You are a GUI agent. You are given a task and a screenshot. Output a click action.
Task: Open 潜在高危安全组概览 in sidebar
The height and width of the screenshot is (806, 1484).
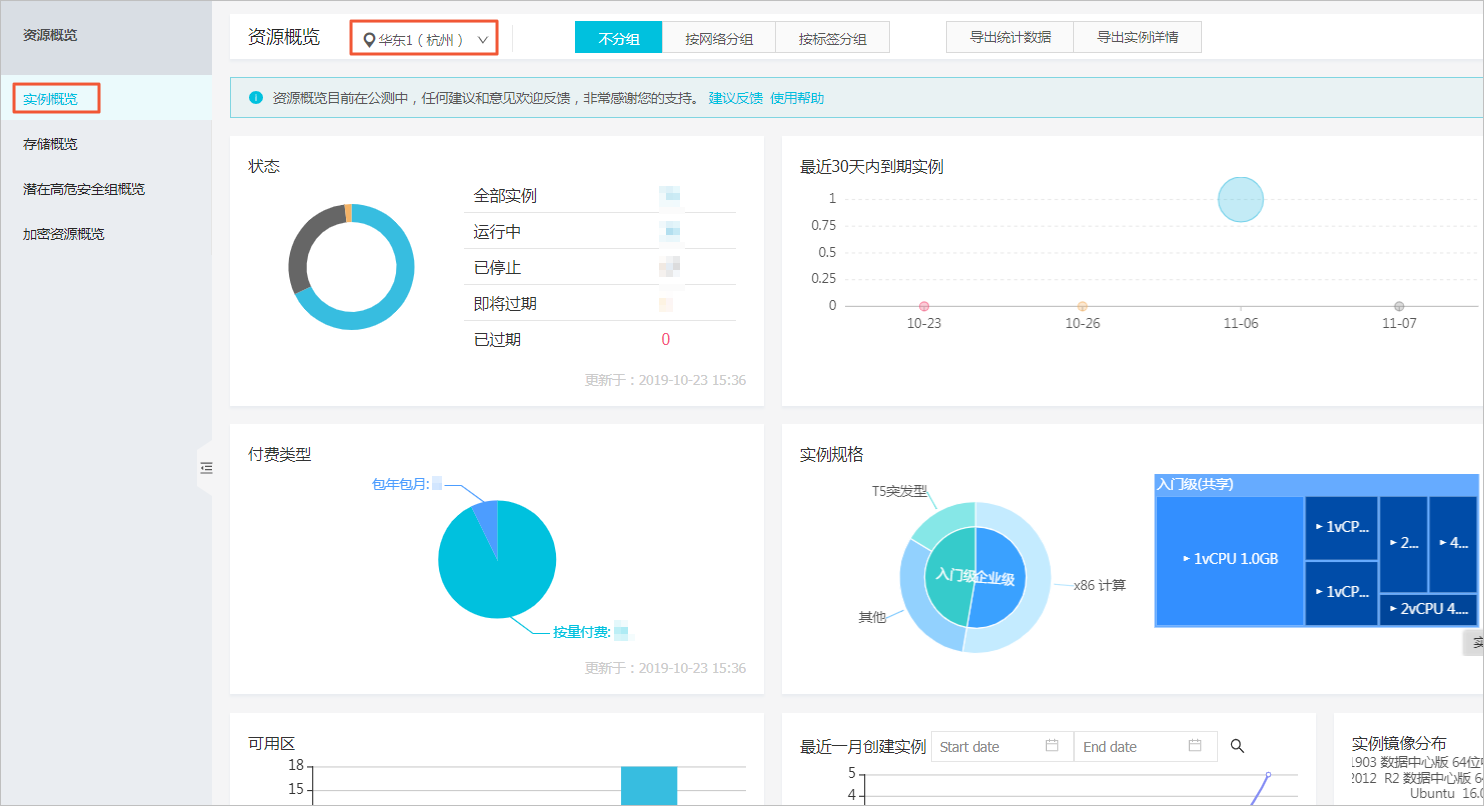click(84, 189)
